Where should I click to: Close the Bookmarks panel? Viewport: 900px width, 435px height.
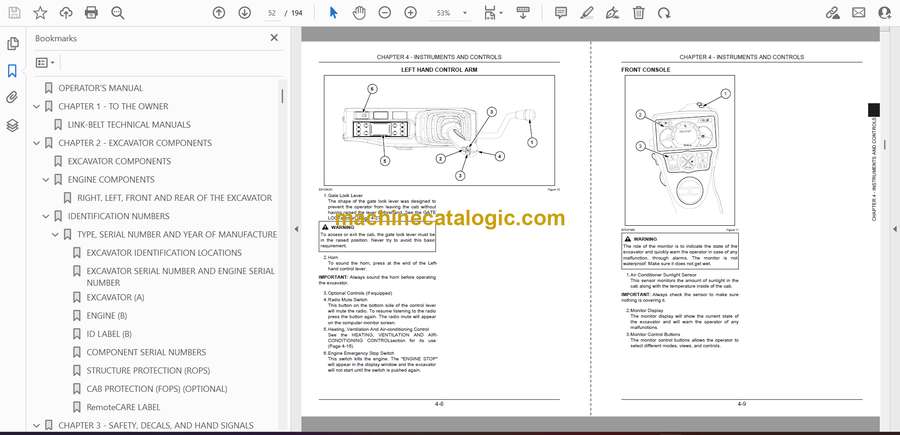point(274,38)
